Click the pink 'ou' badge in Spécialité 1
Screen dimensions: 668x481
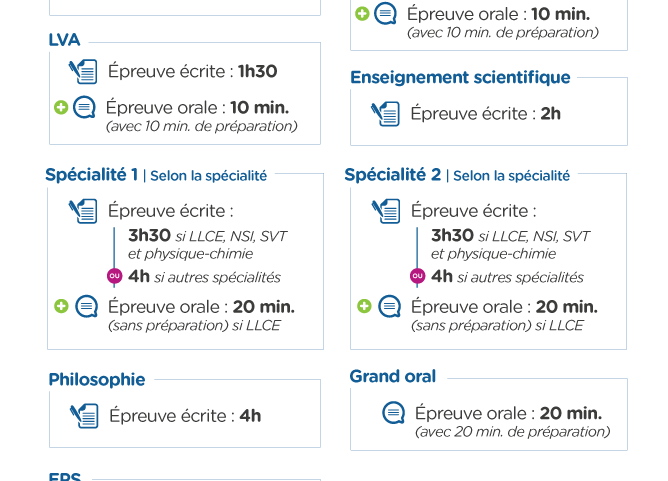115,276
